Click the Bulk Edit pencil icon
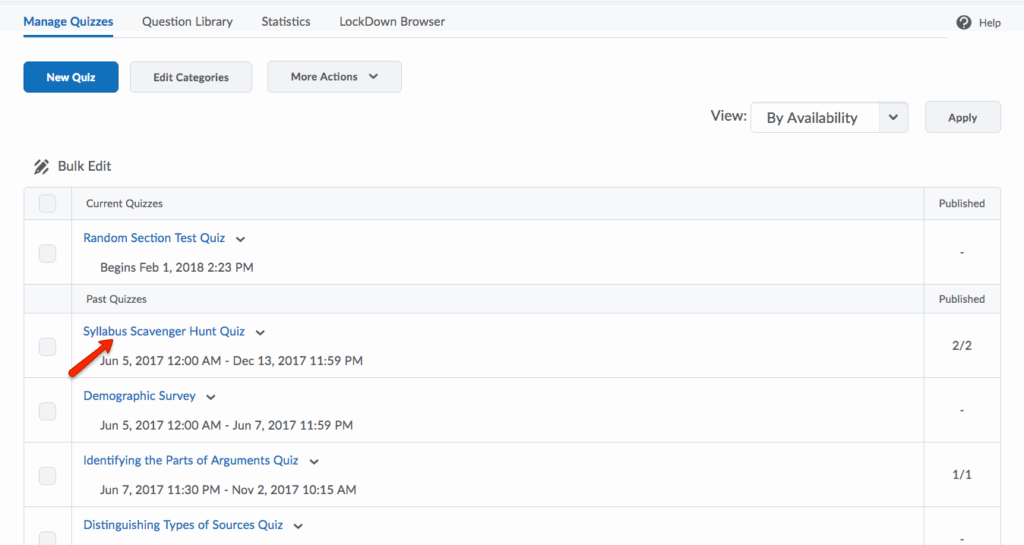This screenshot has width=1024, height=545. [41, 167]
